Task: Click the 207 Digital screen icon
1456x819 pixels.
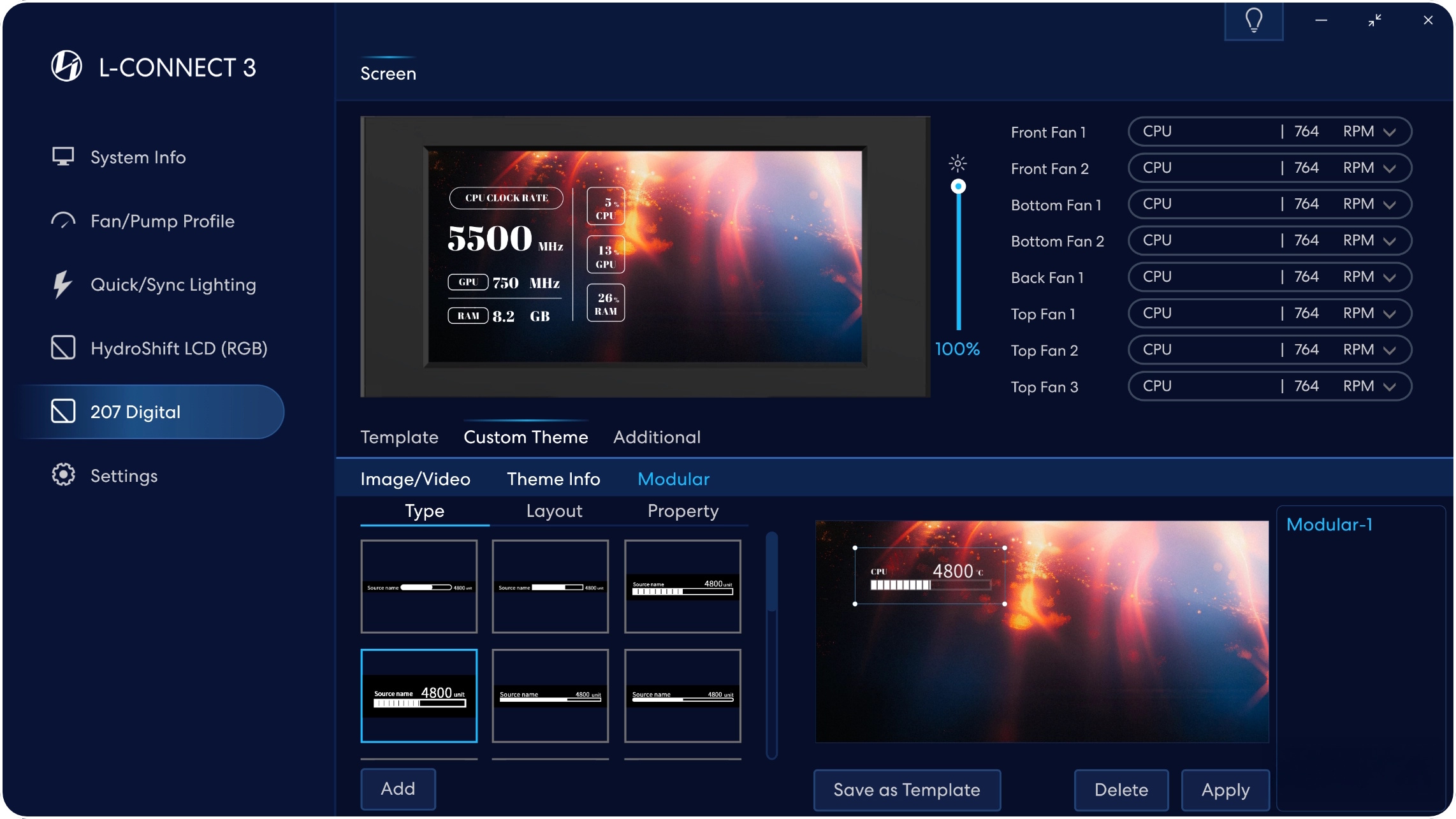Action: [63, 411]
